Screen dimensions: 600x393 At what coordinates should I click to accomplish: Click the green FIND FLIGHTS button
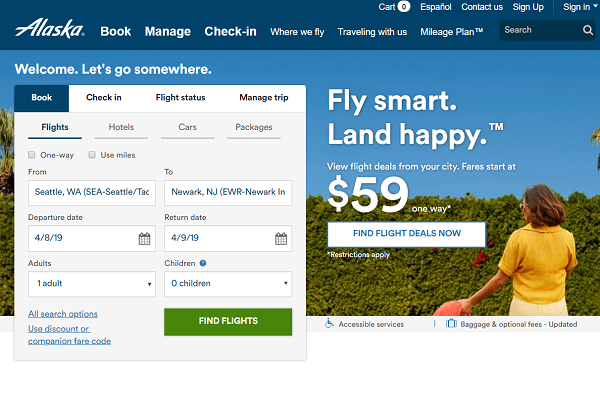[x=228, y=322]
